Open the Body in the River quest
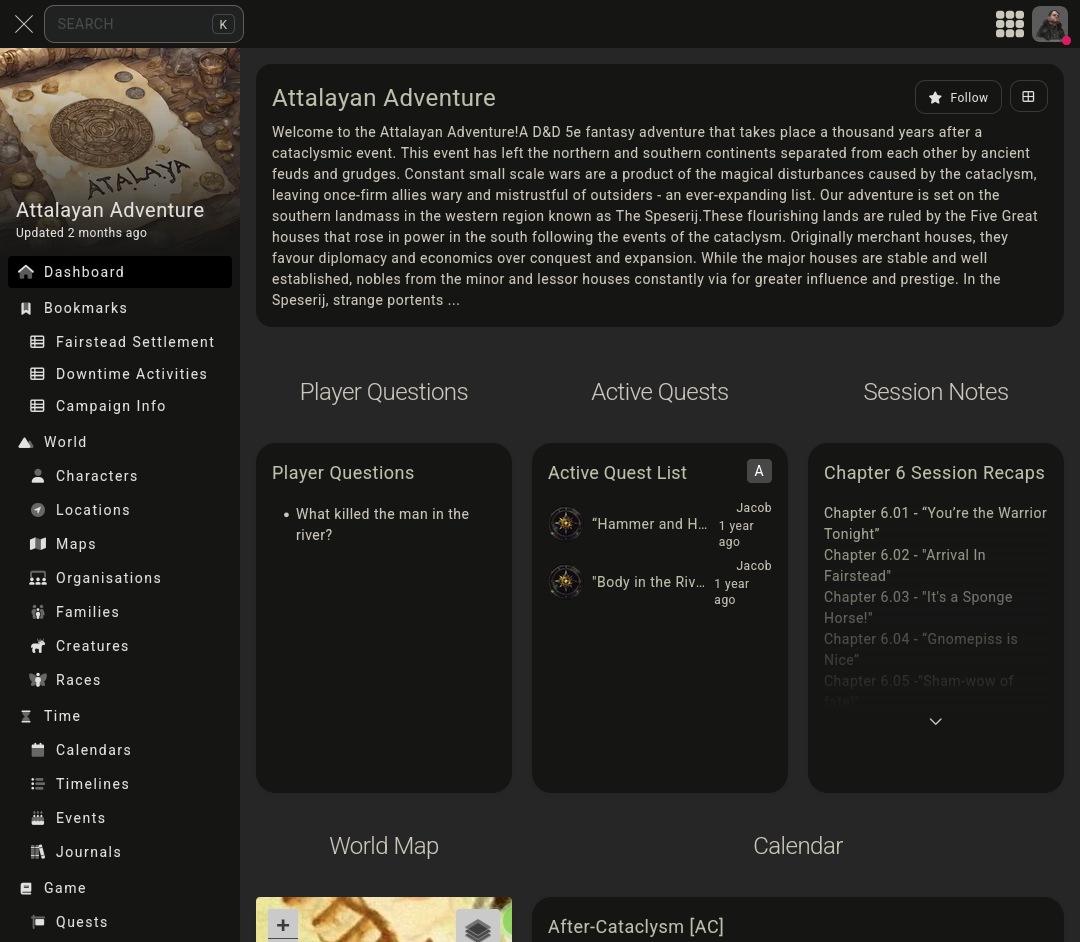 (648, 582)
